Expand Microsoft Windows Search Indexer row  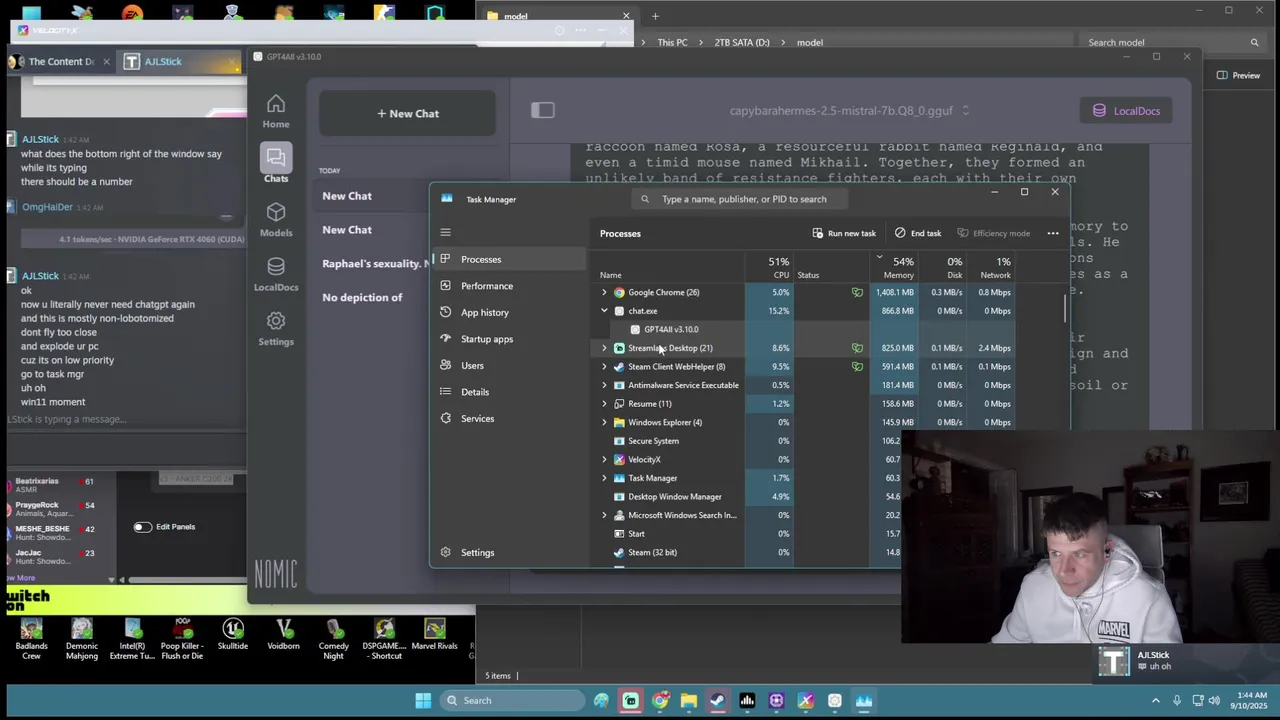604,515
